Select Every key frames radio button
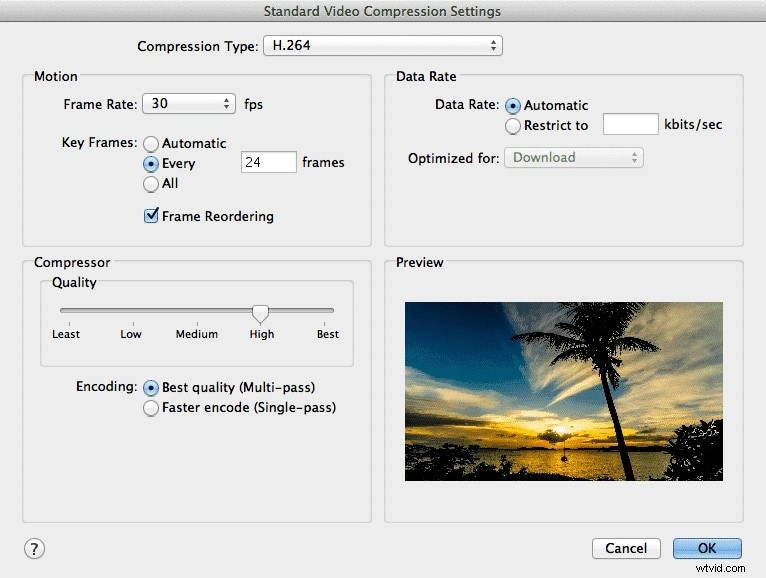Screen dimensions: 766x578 pyautogui.click(x=151, y=163)
